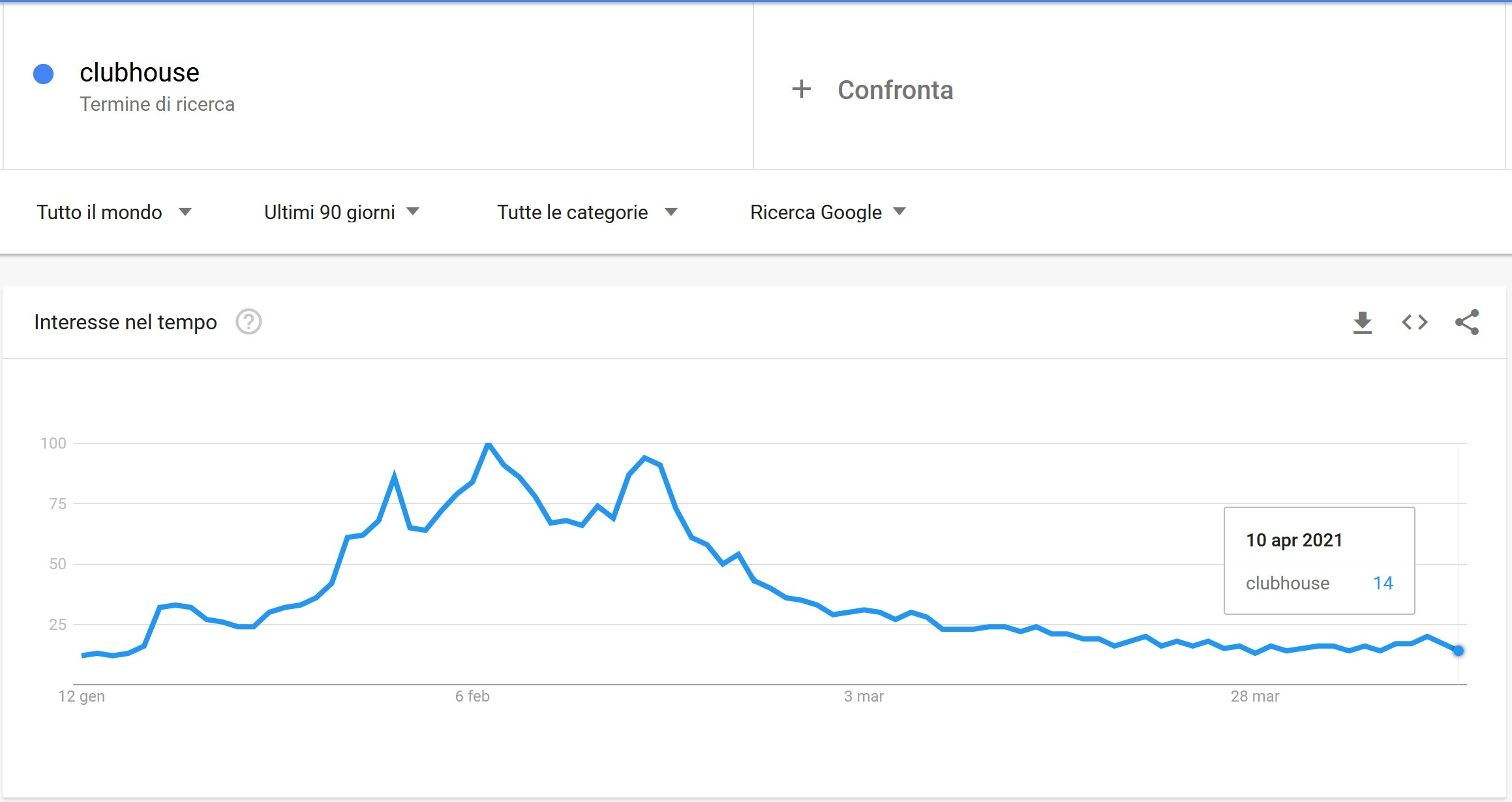Open the Ultimi 90 giorni time range dropdown

tap(342, 212)
